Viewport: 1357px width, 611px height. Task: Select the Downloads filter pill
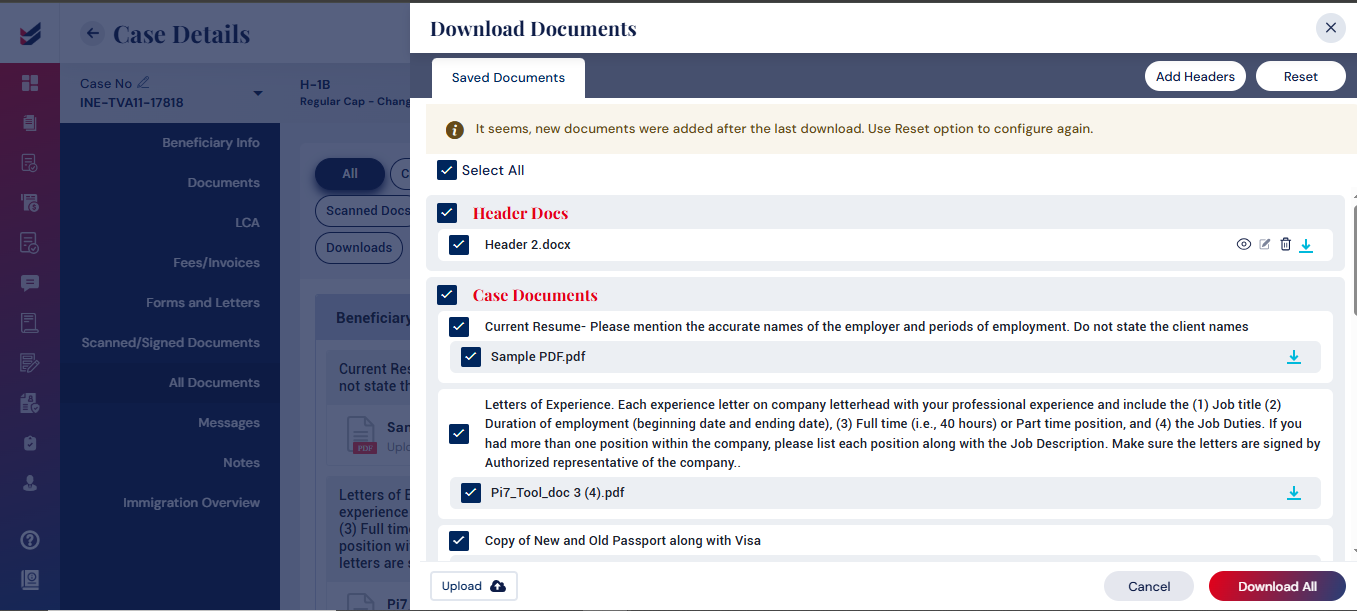359,248
